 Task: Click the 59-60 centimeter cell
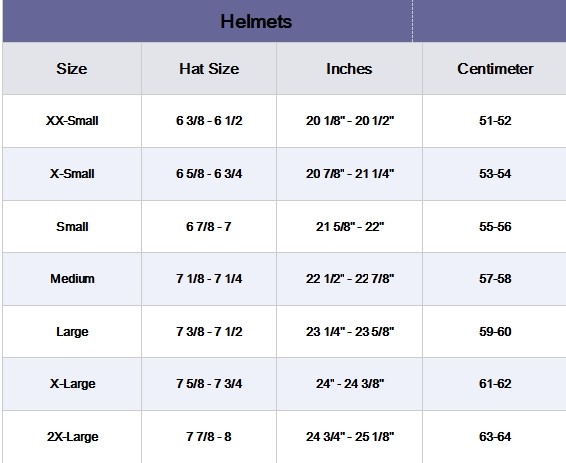[x=495, y=332]
